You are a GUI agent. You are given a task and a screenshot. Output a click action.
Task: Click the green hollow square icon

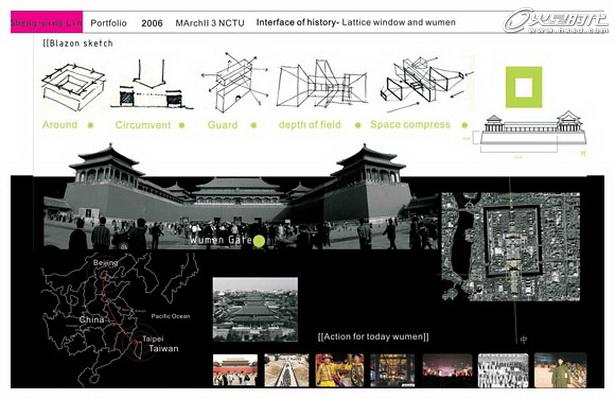tap(524, 87)
